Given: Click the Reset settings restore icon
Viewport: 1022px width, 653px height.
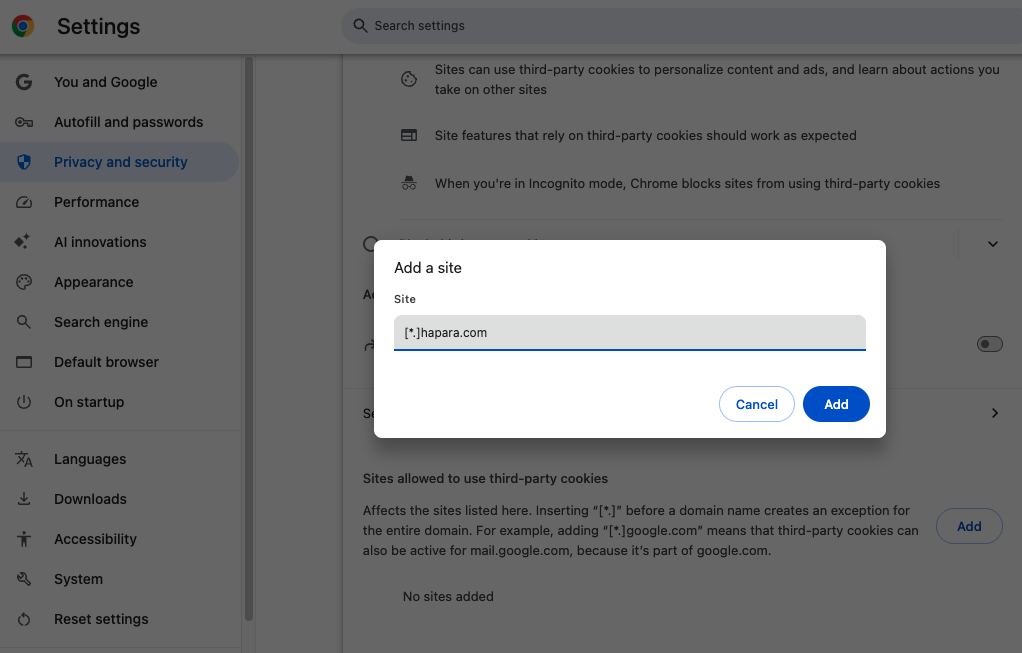Looking at the screenshot, I should pos(24,619).
